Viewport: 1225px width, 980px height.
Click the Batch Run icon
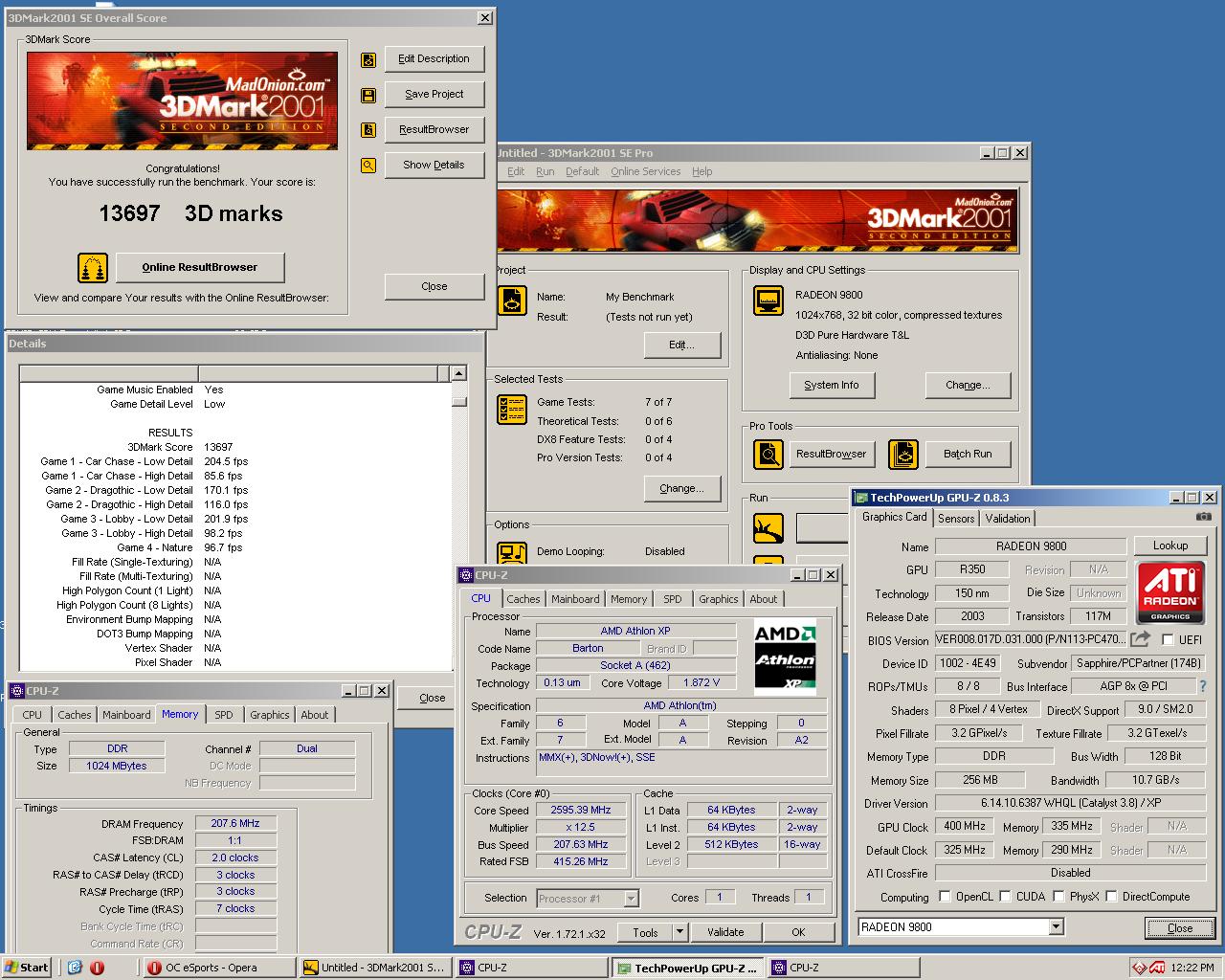tap(903, 455)
